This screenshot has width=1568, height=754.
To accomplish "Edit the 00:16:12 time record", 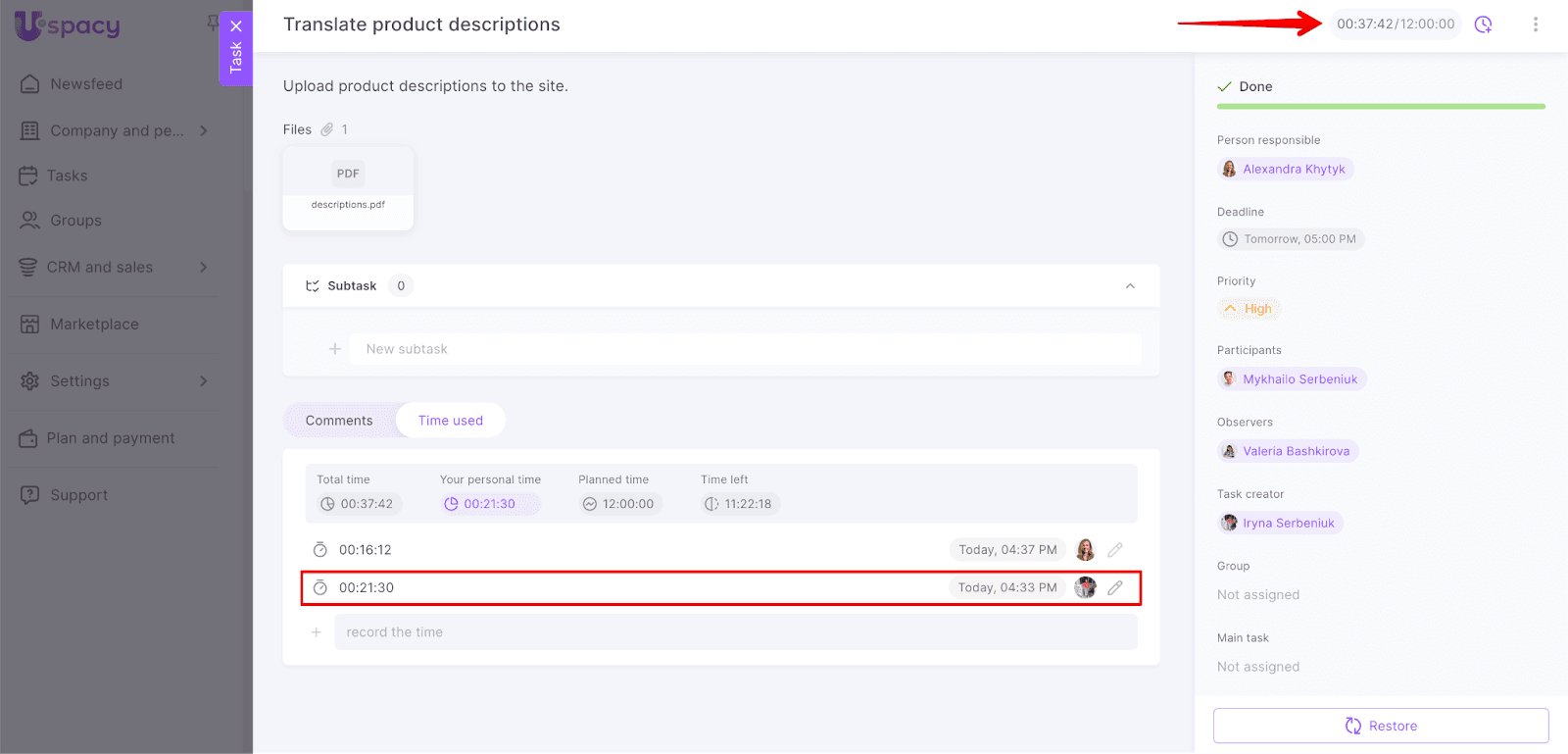I will 1114,550.
